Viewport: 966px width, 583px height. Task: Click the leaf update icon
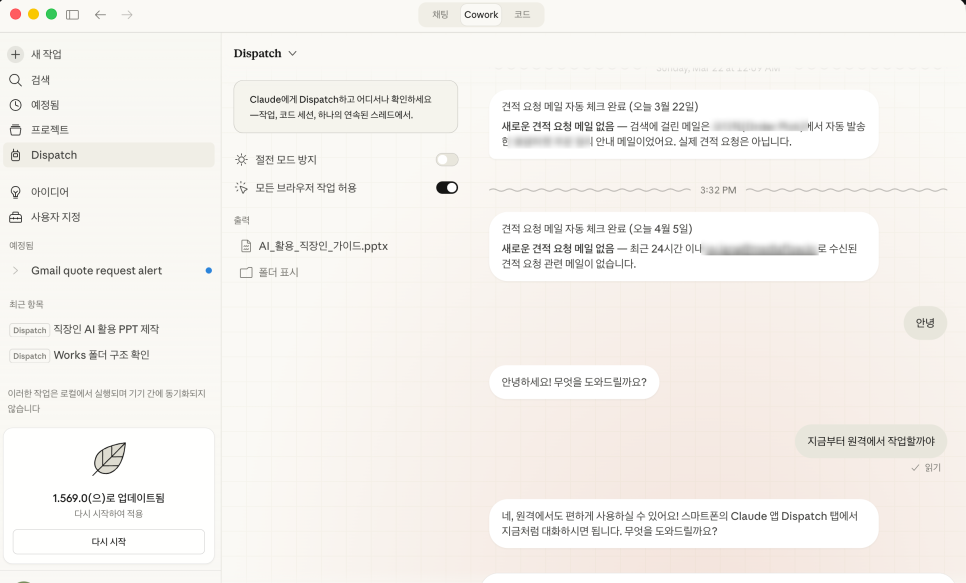(110, 459)
